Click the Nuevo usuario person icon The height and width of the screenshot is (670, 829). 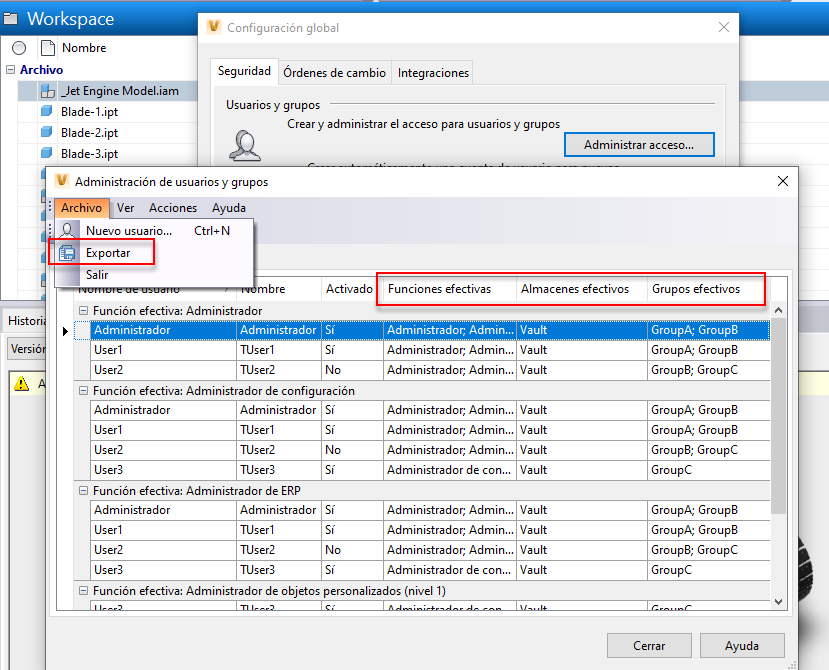67,231
